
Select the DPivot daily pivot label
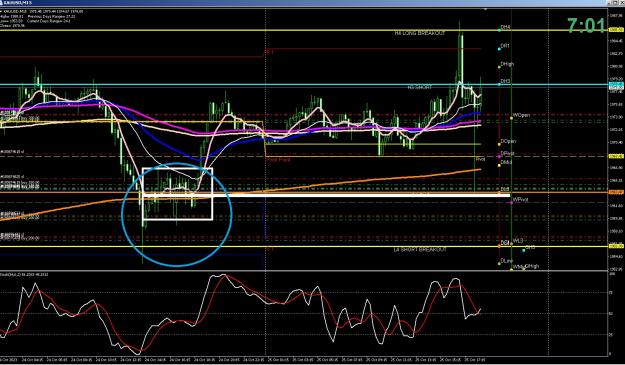tap(507, 153)
